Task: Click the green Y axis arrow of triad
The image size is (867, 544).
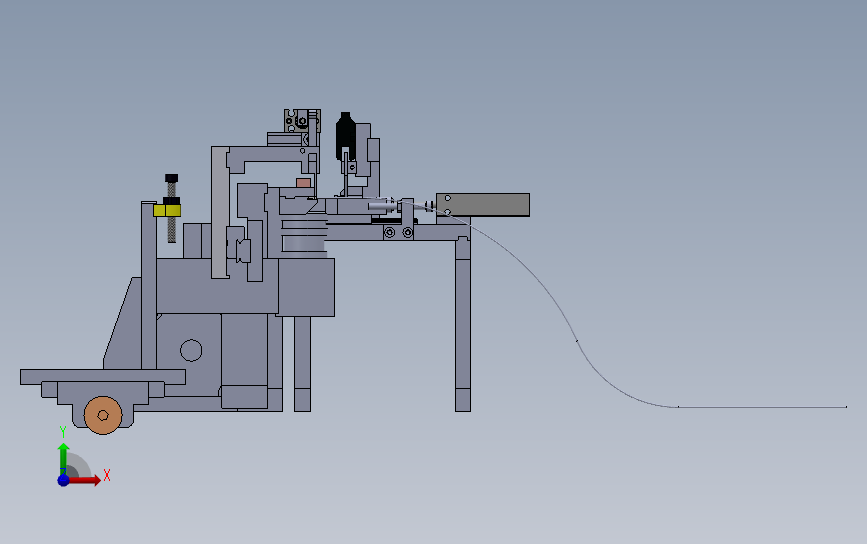Action: point(63,458)
